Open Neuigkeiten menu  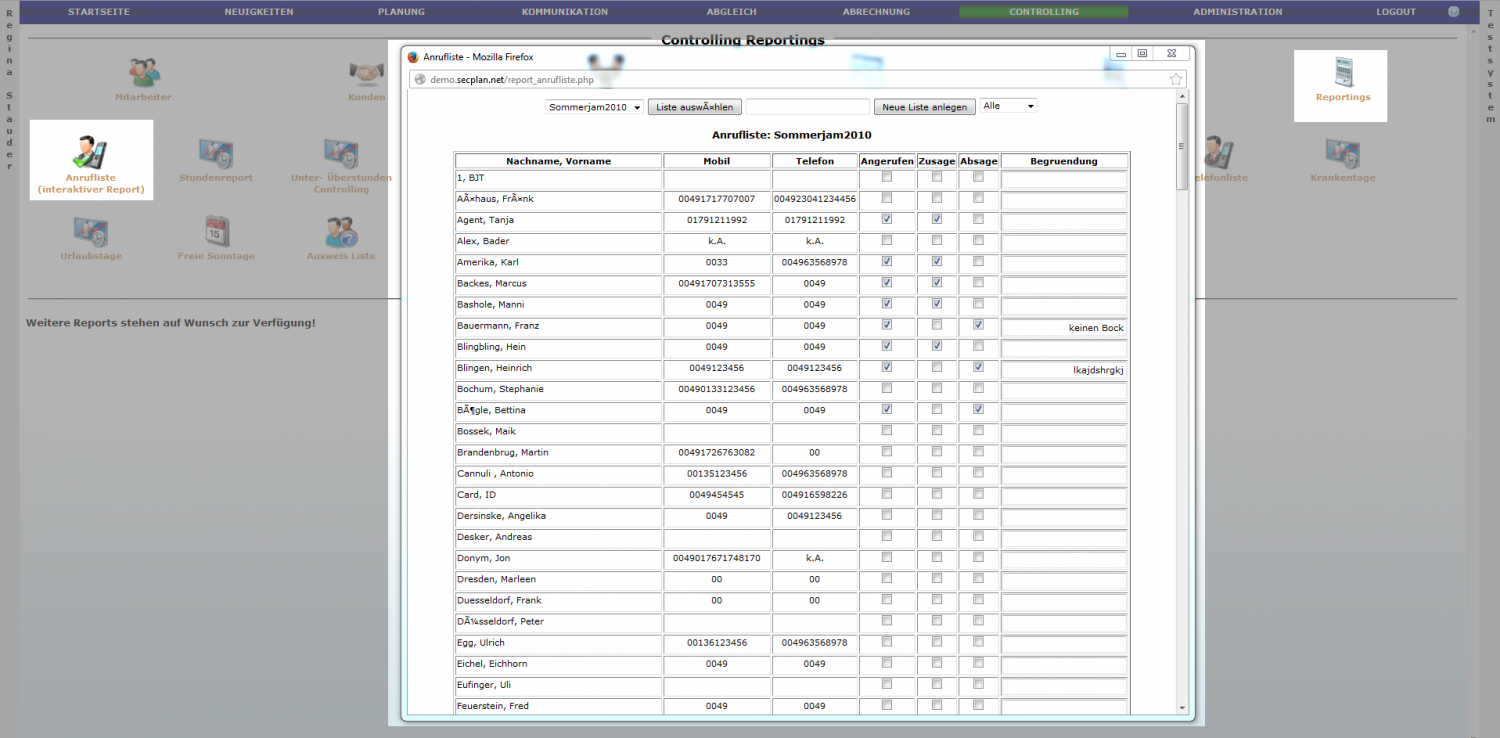259,12
